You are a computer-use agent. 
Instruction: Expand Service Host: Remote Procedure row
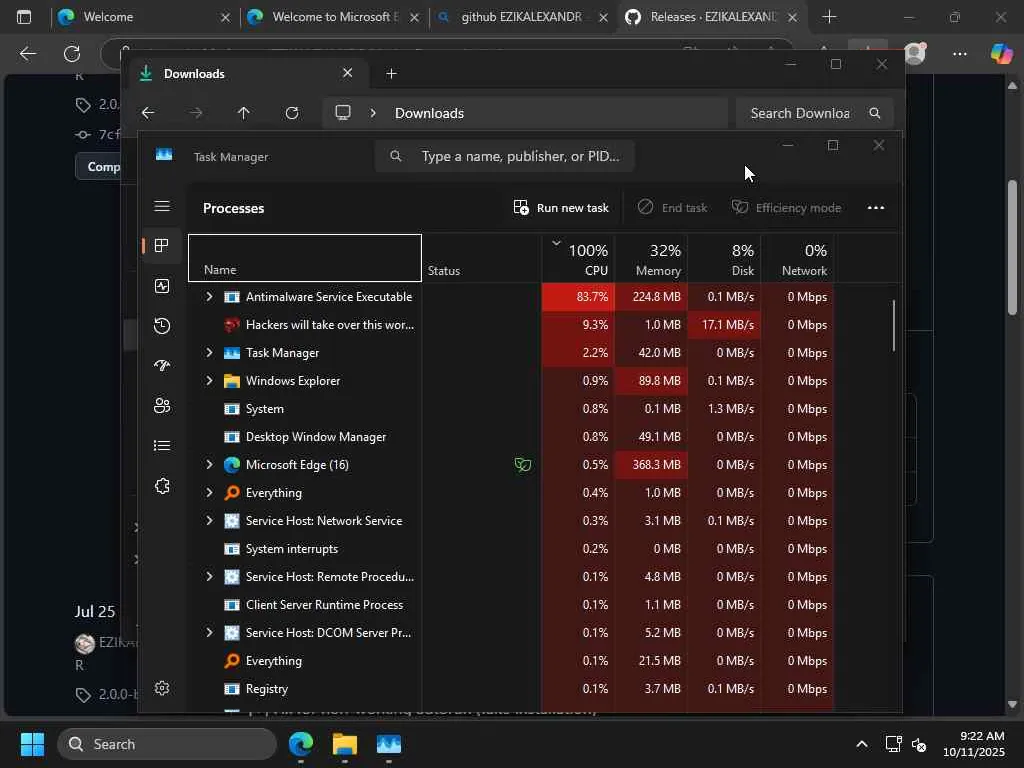209,577
